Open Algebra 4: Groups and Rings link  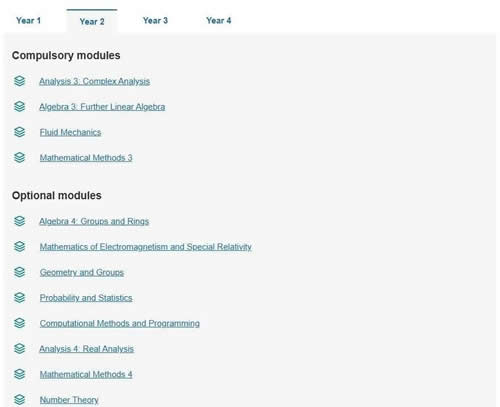[x=94, y=221]
